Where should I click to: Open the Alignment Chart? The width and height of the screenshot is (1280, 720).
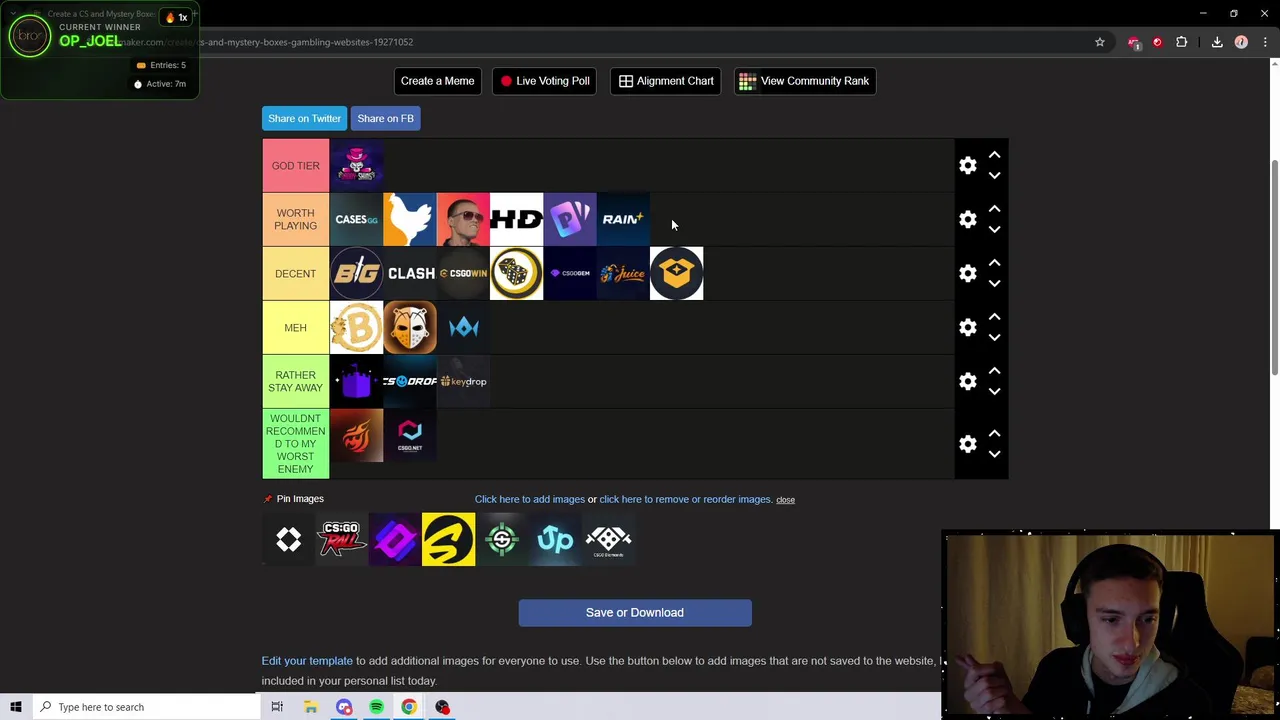[666, 81]
